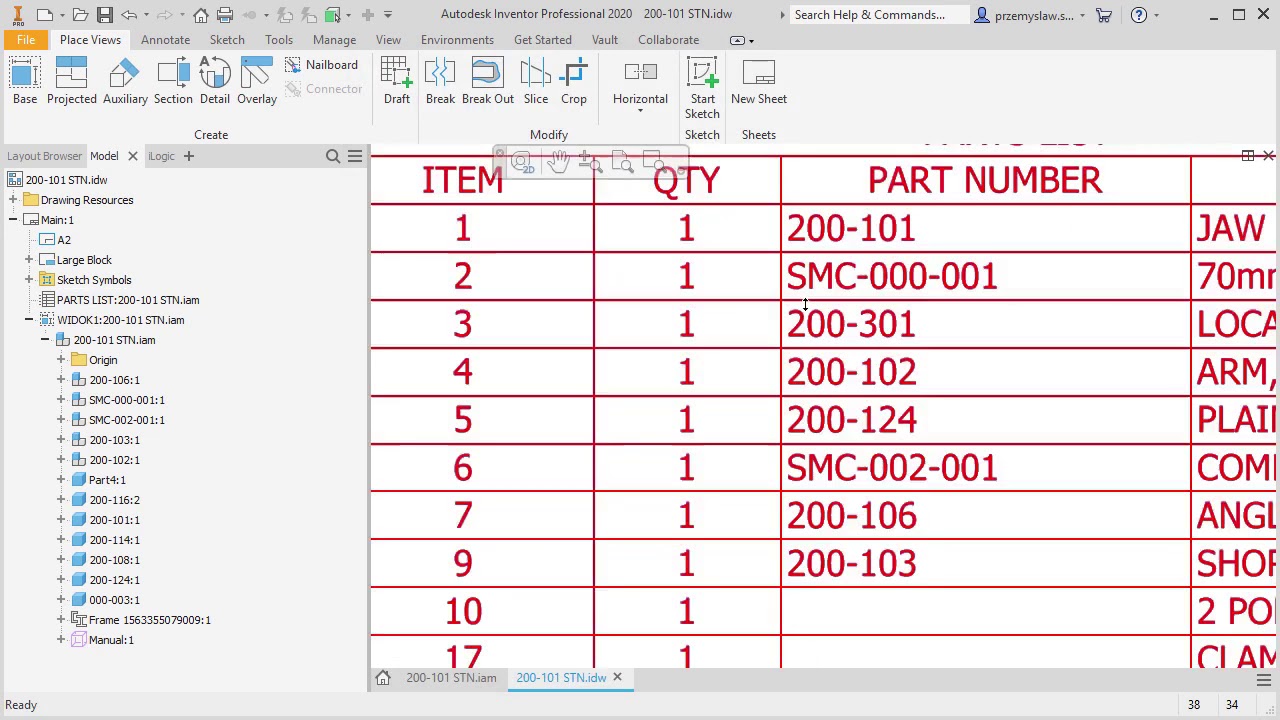Select the Overlay view tool
Screen dimensions: 1280x720
coord(257,82)
